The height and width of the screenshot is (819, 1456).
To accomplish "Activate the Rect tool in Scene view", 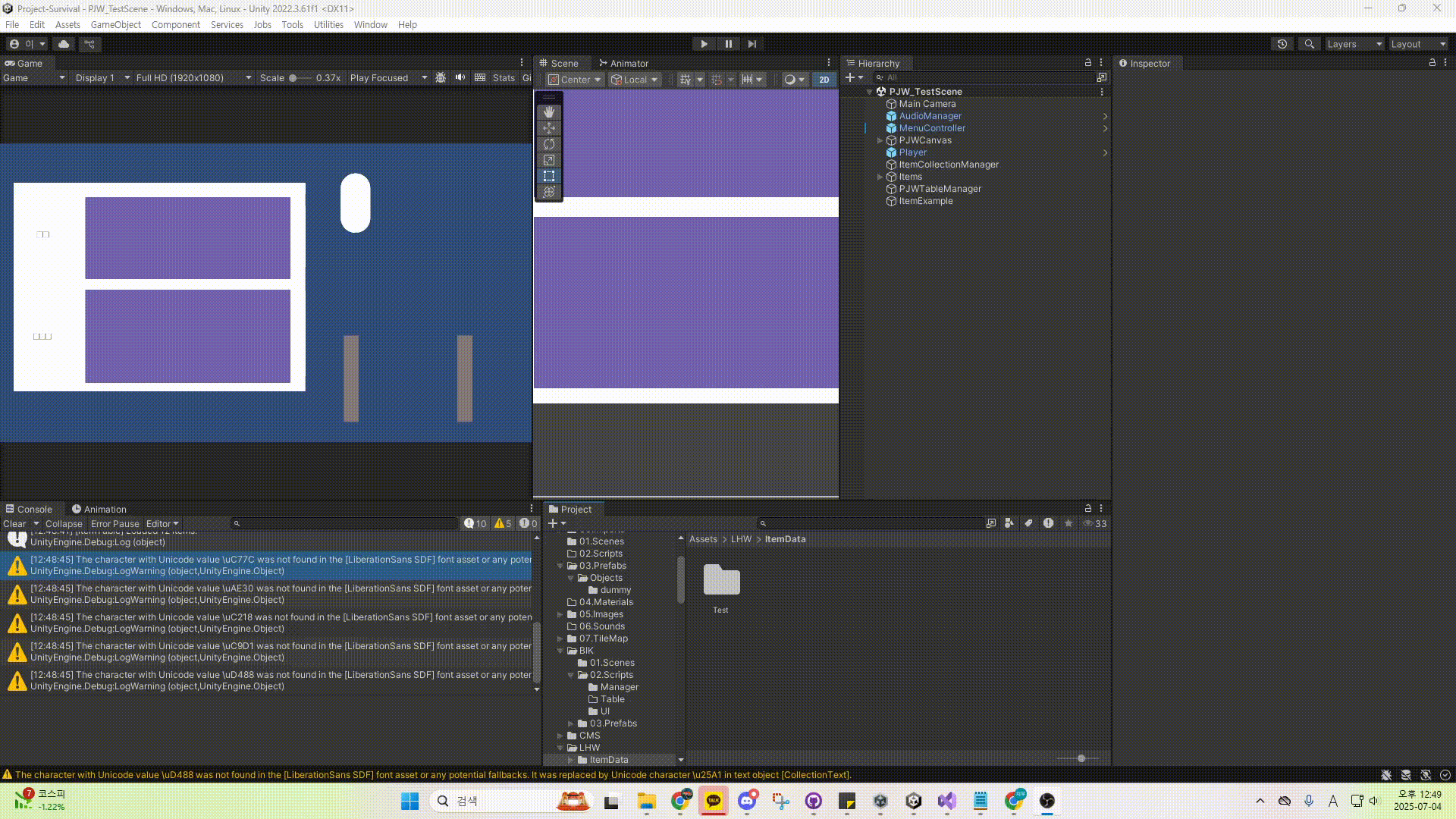I will pos(549,176).
